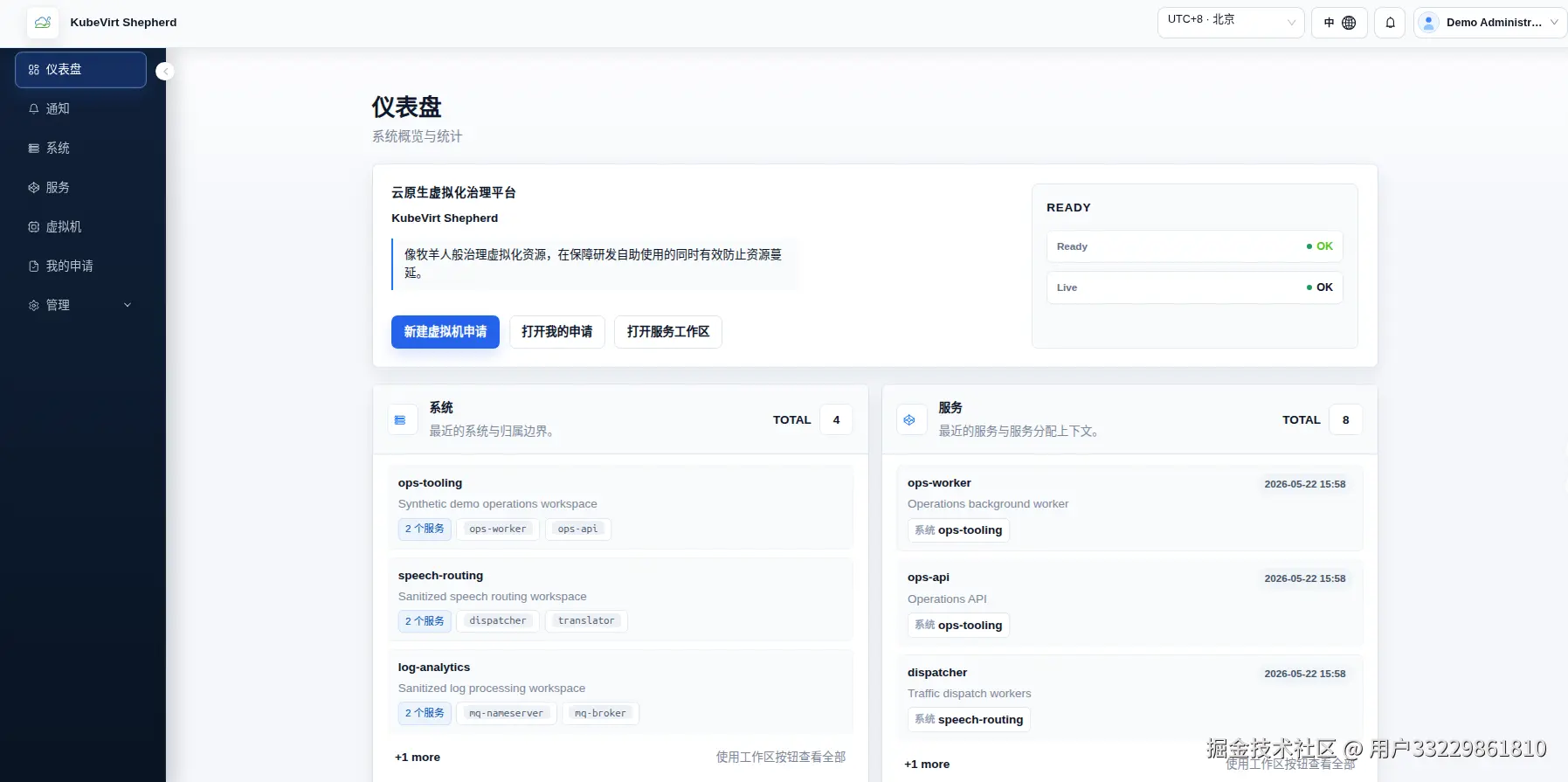Click 2个服务 badge in log-analytics row
Image resolution: width=1568 pixels, height=782 pixels.
425,714
